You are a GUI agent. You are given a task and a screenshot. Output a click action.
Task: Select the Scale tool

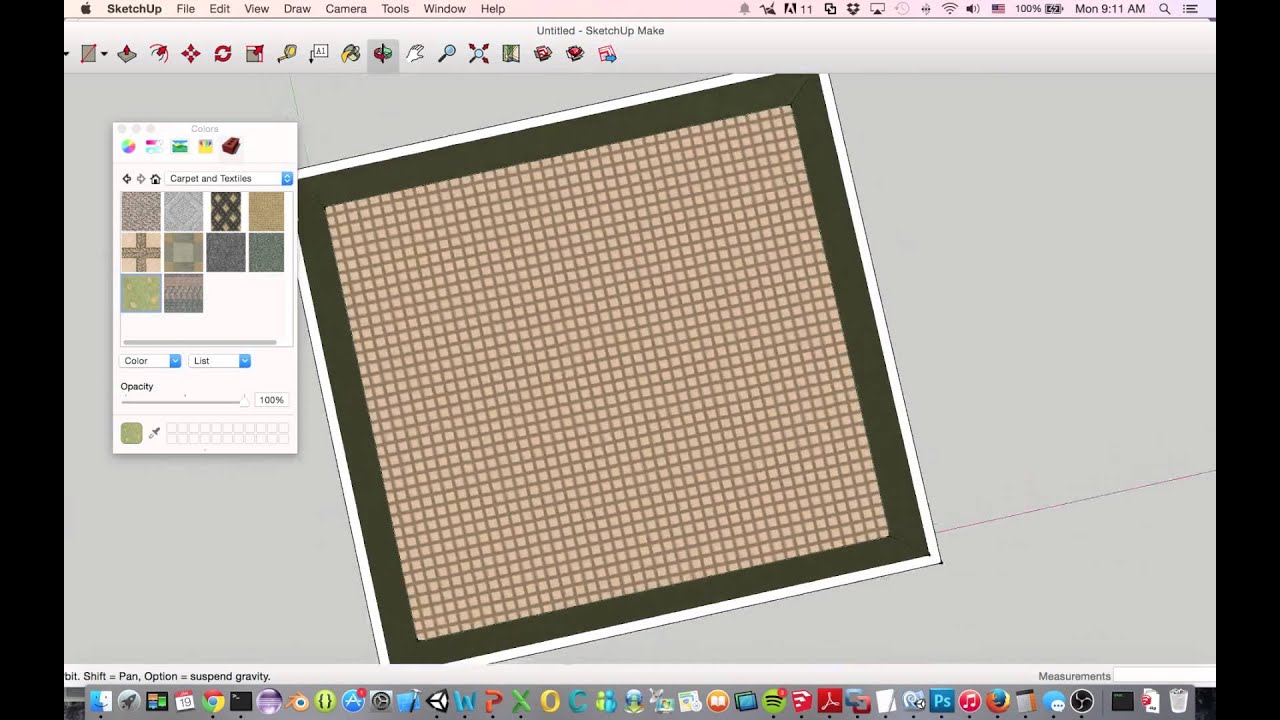[x=255, y=54]
